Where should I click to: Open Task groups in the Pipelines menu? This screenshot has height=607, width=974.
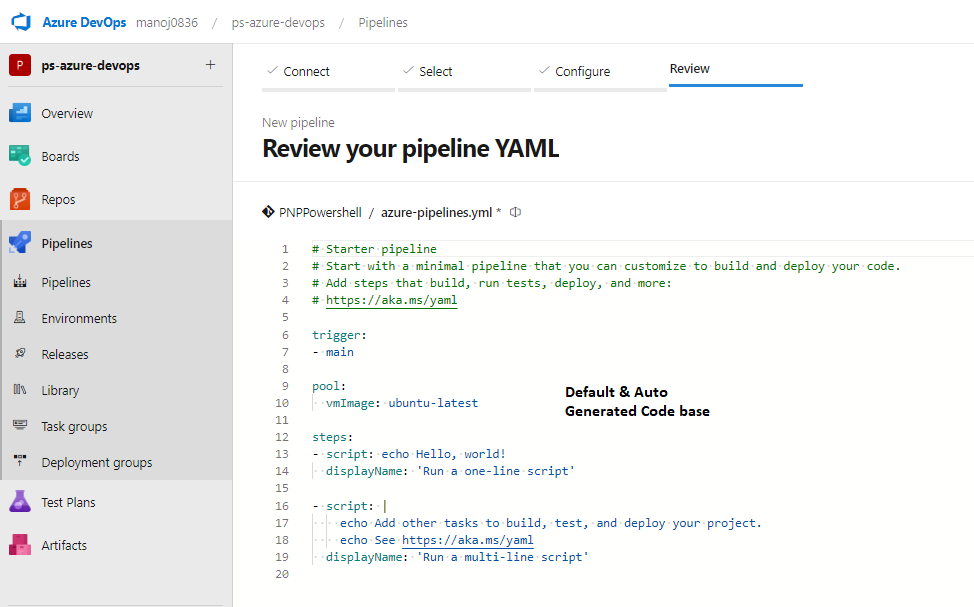click(74, 426)
